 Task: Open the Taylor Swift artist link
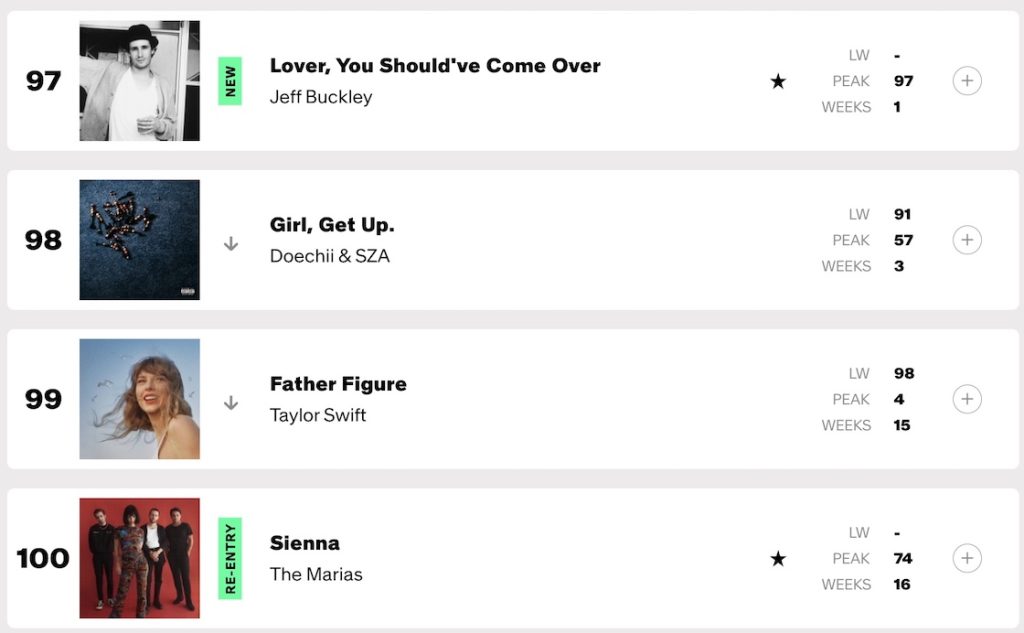tap(319, 416)
